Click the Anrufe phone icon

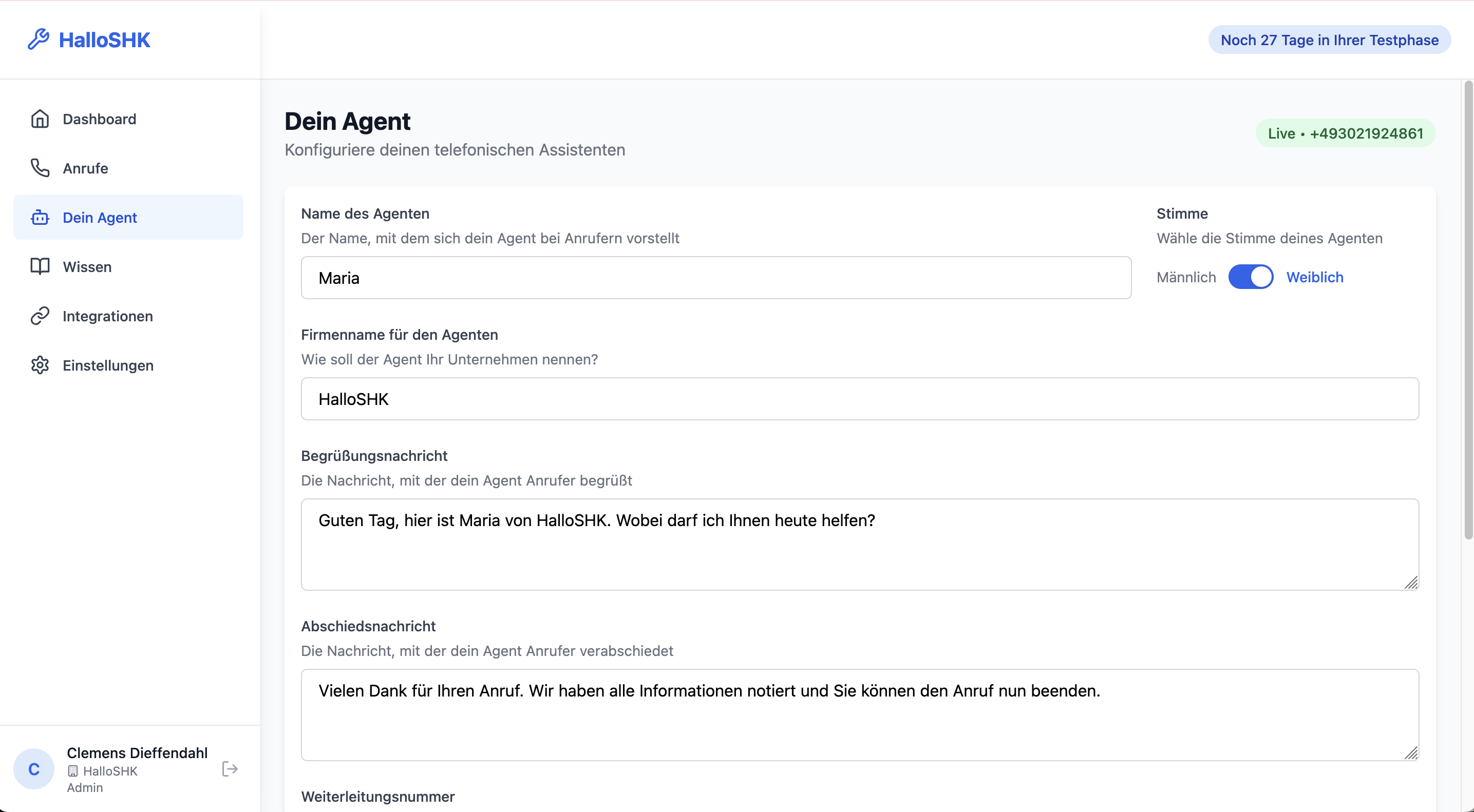pos(40,168)
